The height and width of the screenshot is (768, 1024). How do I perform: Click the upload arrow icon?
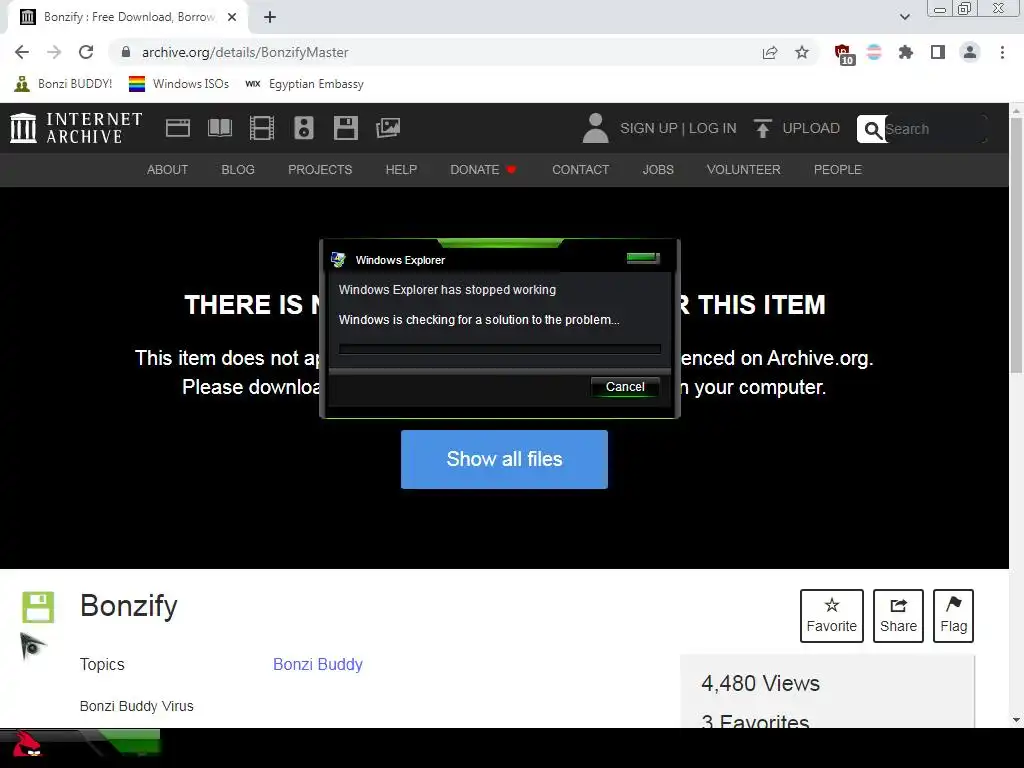762,128
